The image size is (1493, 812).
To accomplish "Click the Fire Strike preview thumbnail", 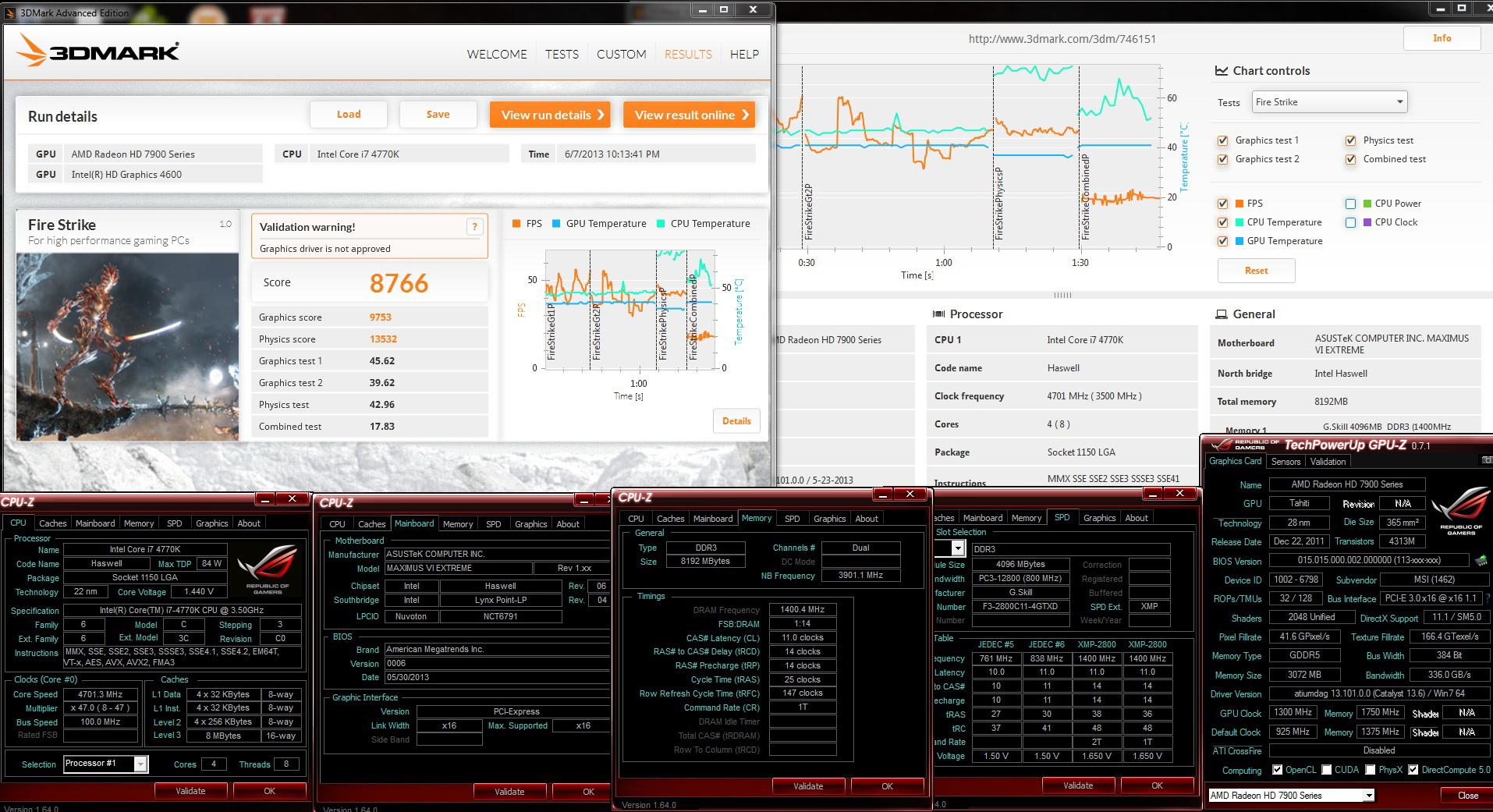I will pos(127,346).
